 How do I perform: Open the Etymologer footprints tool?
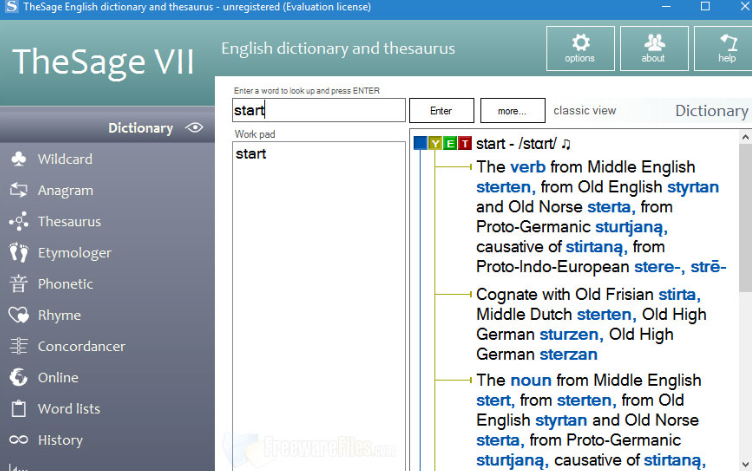point(60,253)
